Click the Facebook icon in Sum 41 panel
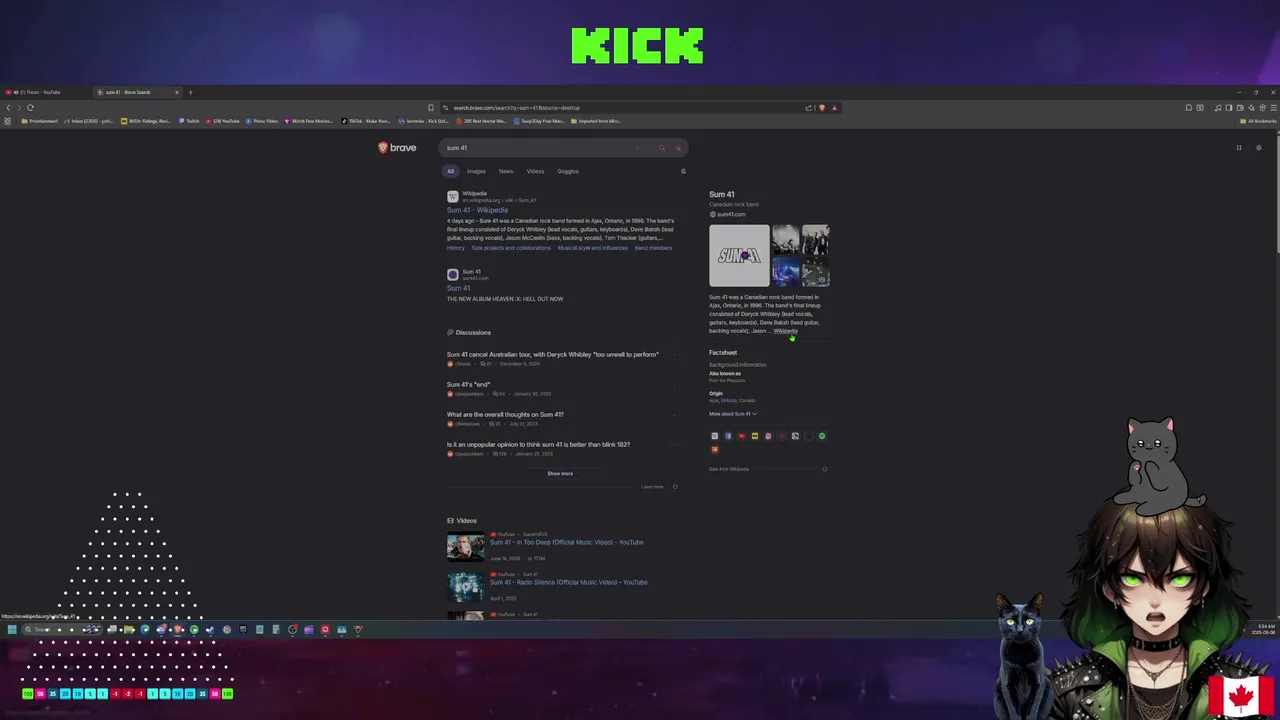The image size is (1280, 720). (x=728, y=436)
